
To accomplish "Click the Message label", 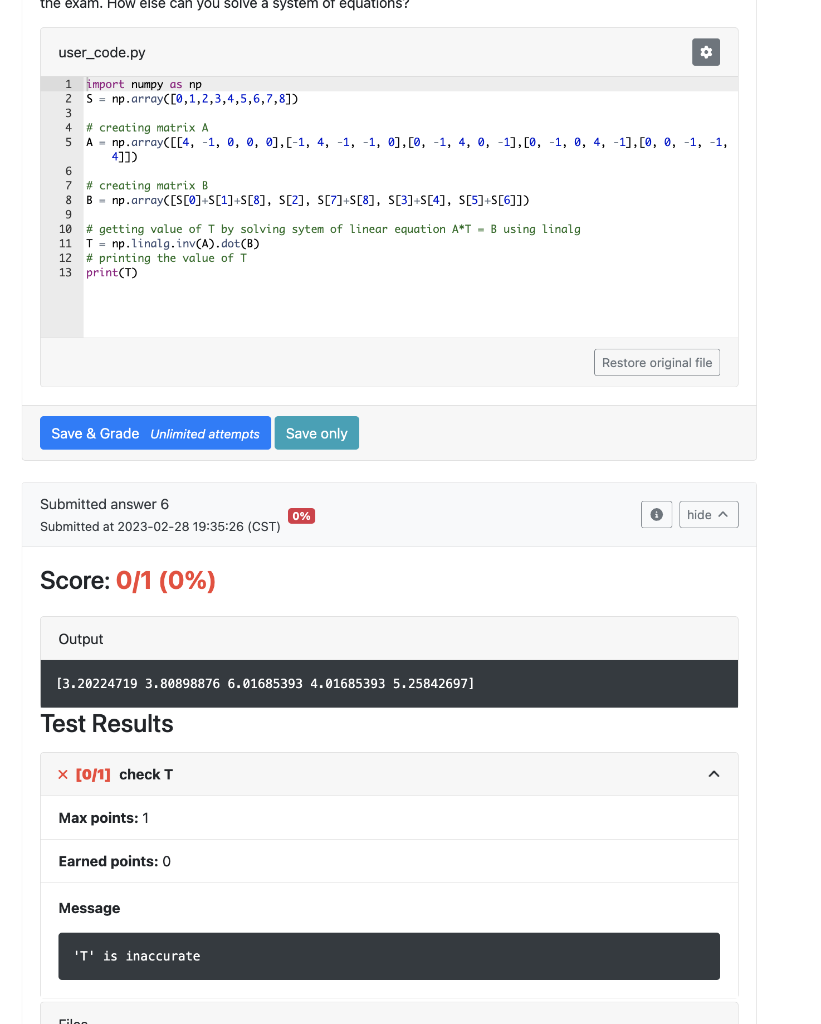I will pos(89,908).
